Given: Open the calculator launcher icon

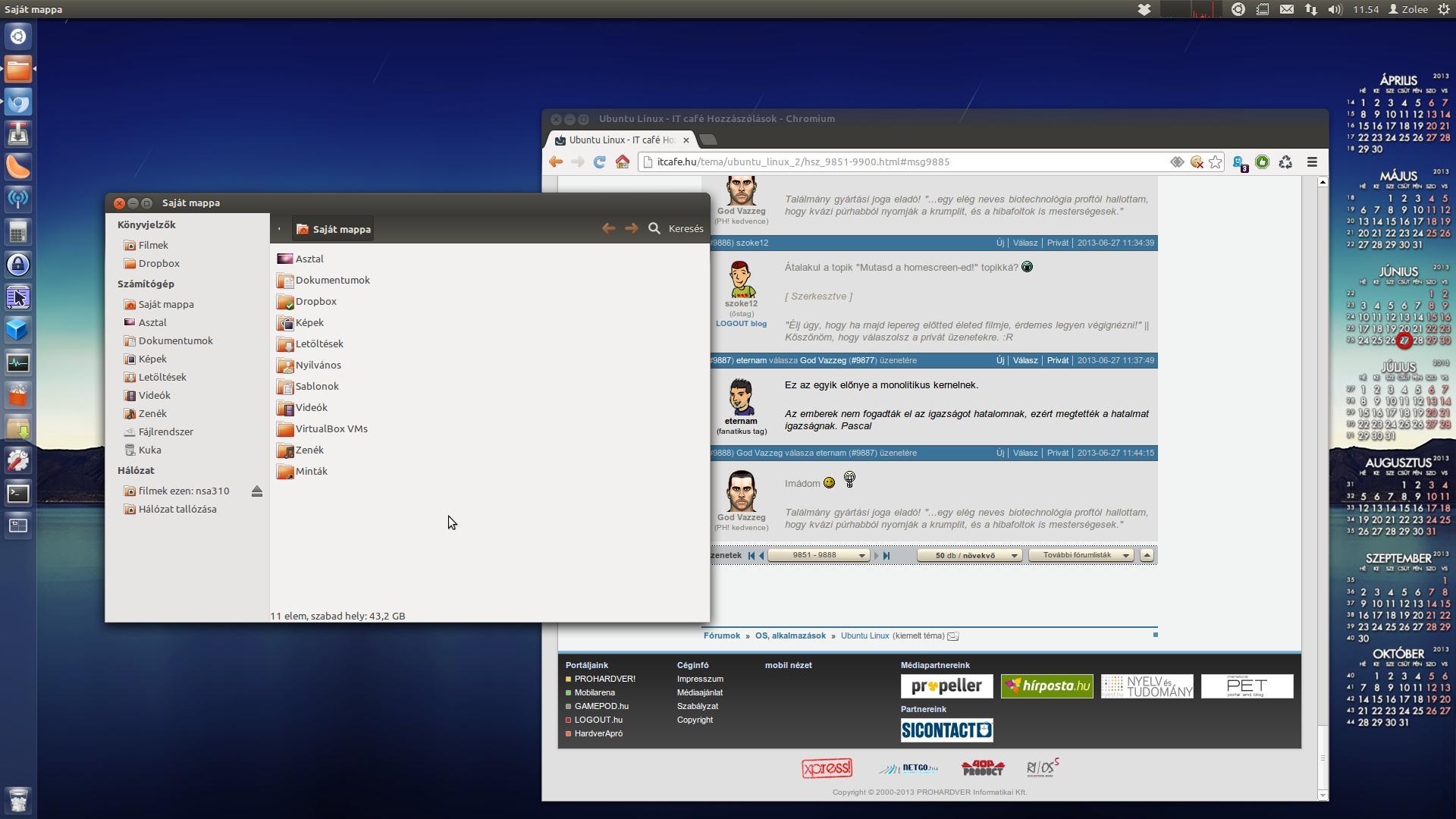Looking at the screenshot, I should click(x=18, y=232).
